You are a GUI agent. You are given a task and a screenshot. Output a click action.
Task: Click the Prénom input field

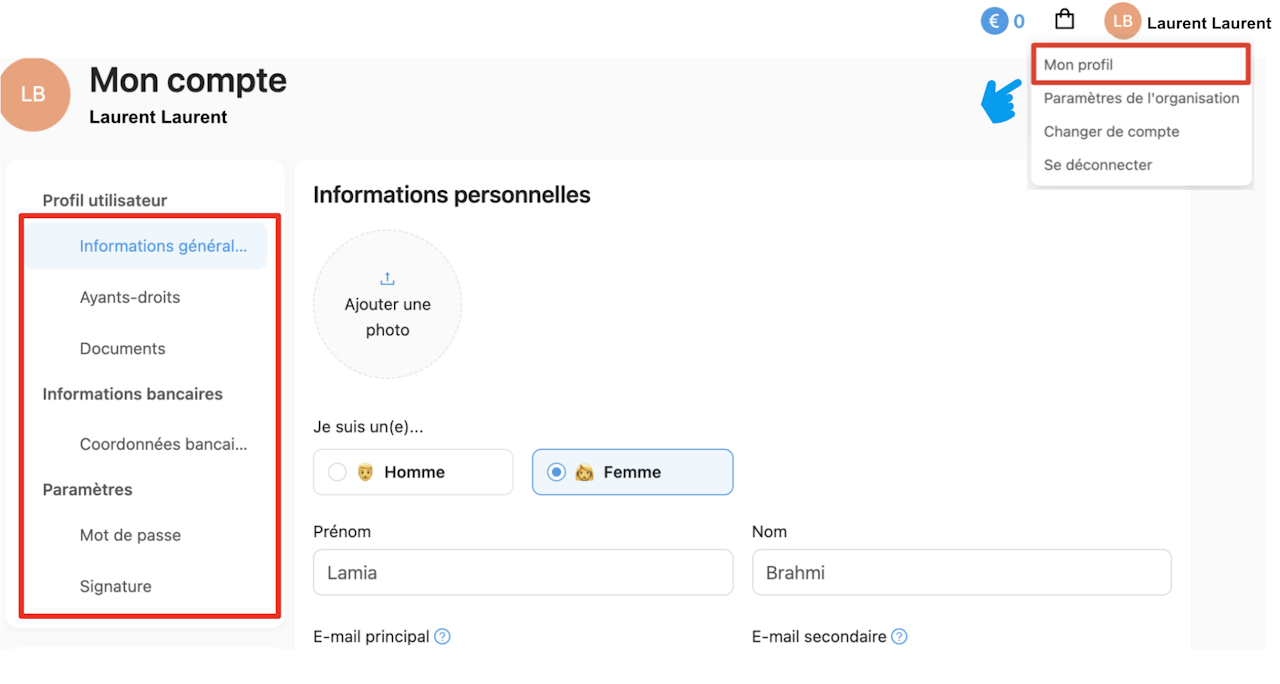[522, 573]
